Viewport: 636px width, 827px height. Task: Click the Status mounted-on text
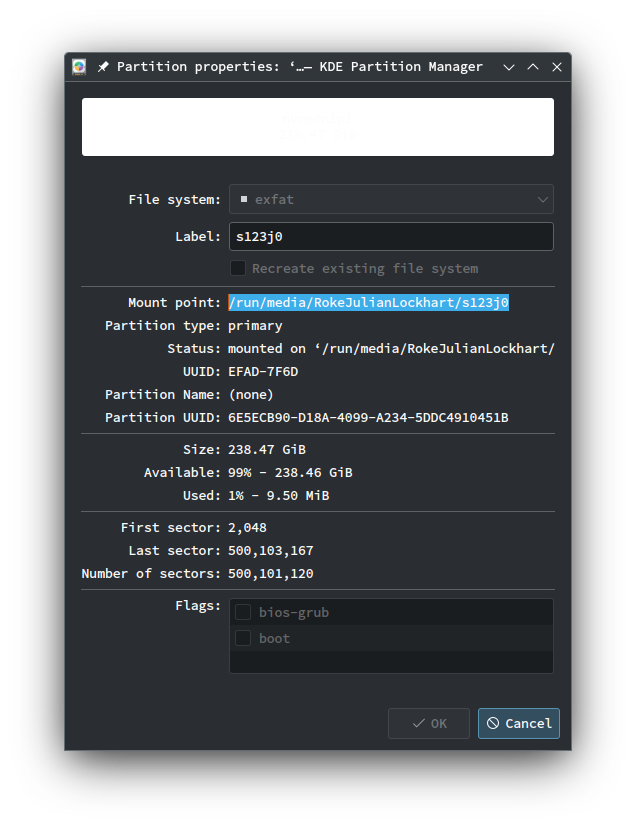pos(391,349)
